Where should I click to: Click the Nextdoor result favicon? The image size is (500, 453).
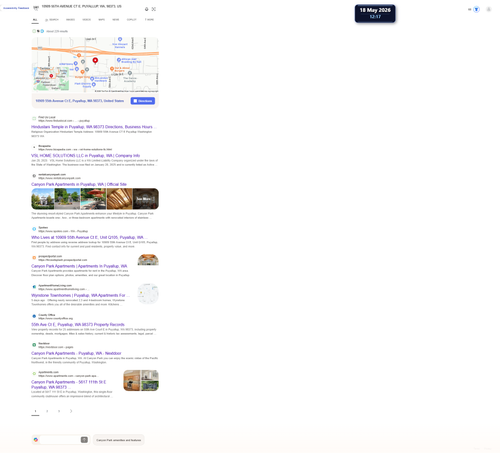[x=34, y=345]
